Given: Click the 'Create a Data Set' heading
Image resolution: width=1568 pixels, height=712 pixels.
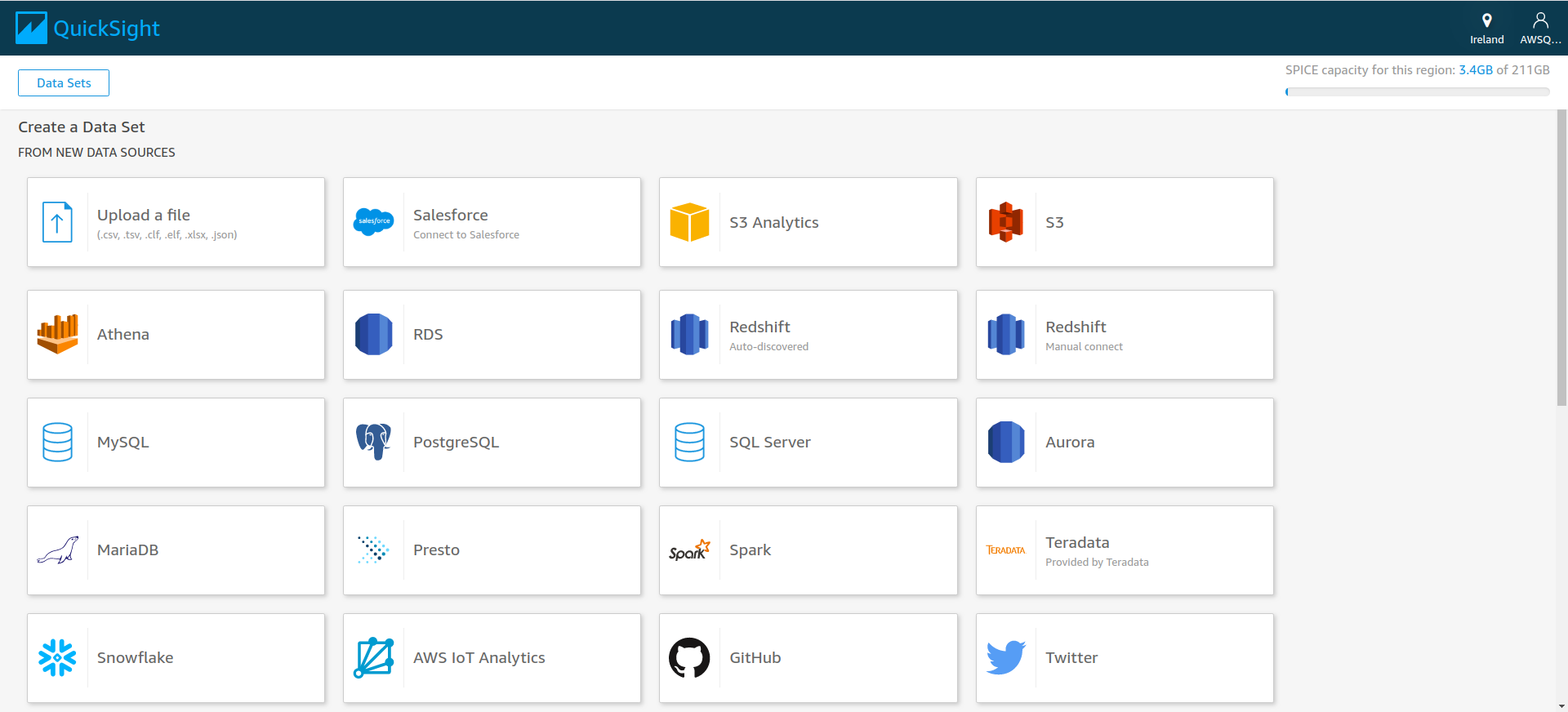Looking at the screenshot, I should (x=82, y=127).
